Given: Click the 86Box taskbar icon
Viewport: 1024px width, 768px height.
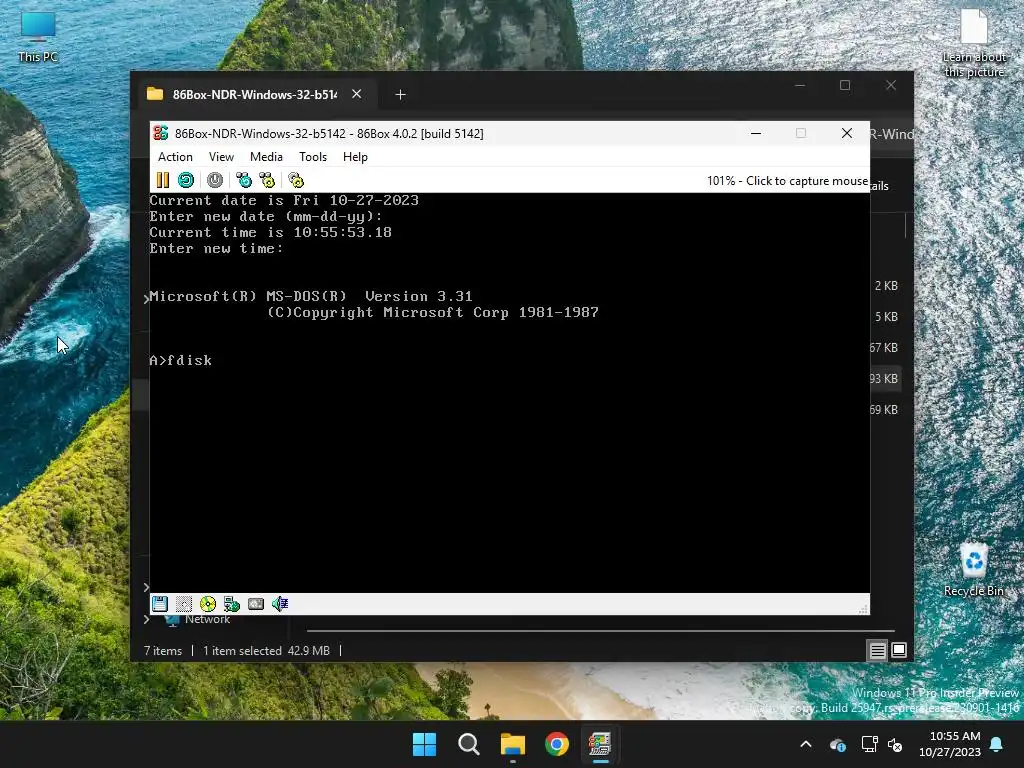Looking at the screenshot, I should pos(600,744).
